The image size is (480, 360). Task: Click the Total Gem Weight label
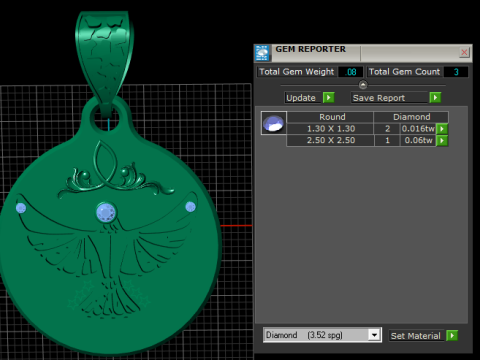point(296,72)
